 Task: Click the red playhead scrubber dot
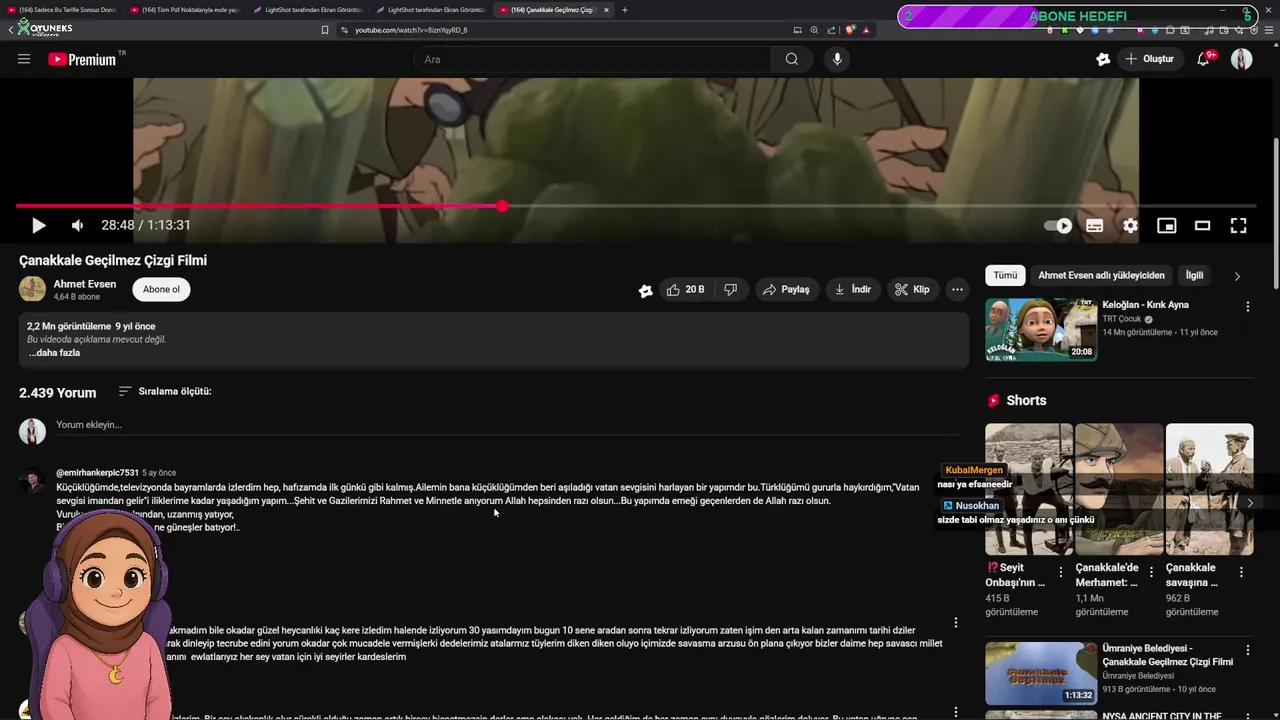tap(502, 206)
